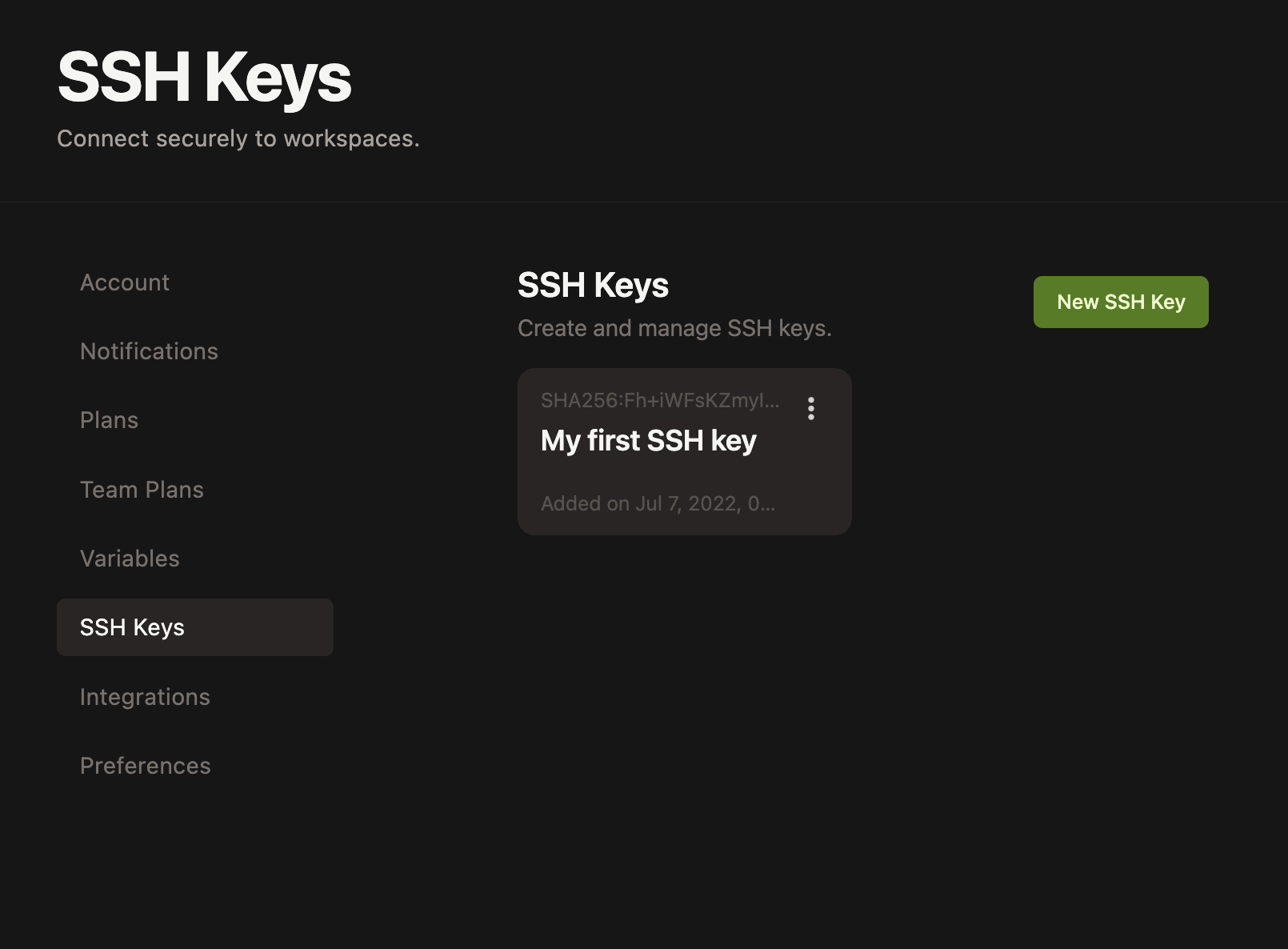The height and width of the screenshot is (949, 1288).
Task: Click the SSH Keys page heading
Action: pos(593,285)
